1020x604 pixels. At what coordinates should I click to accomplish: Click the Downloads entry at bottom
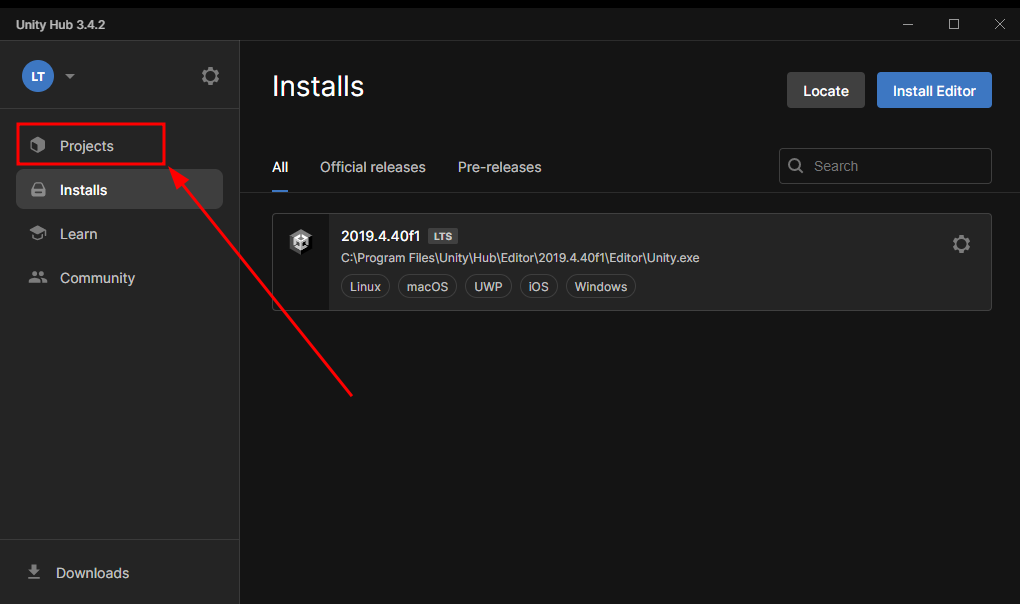pyautogui.click(x=79, y=573)
